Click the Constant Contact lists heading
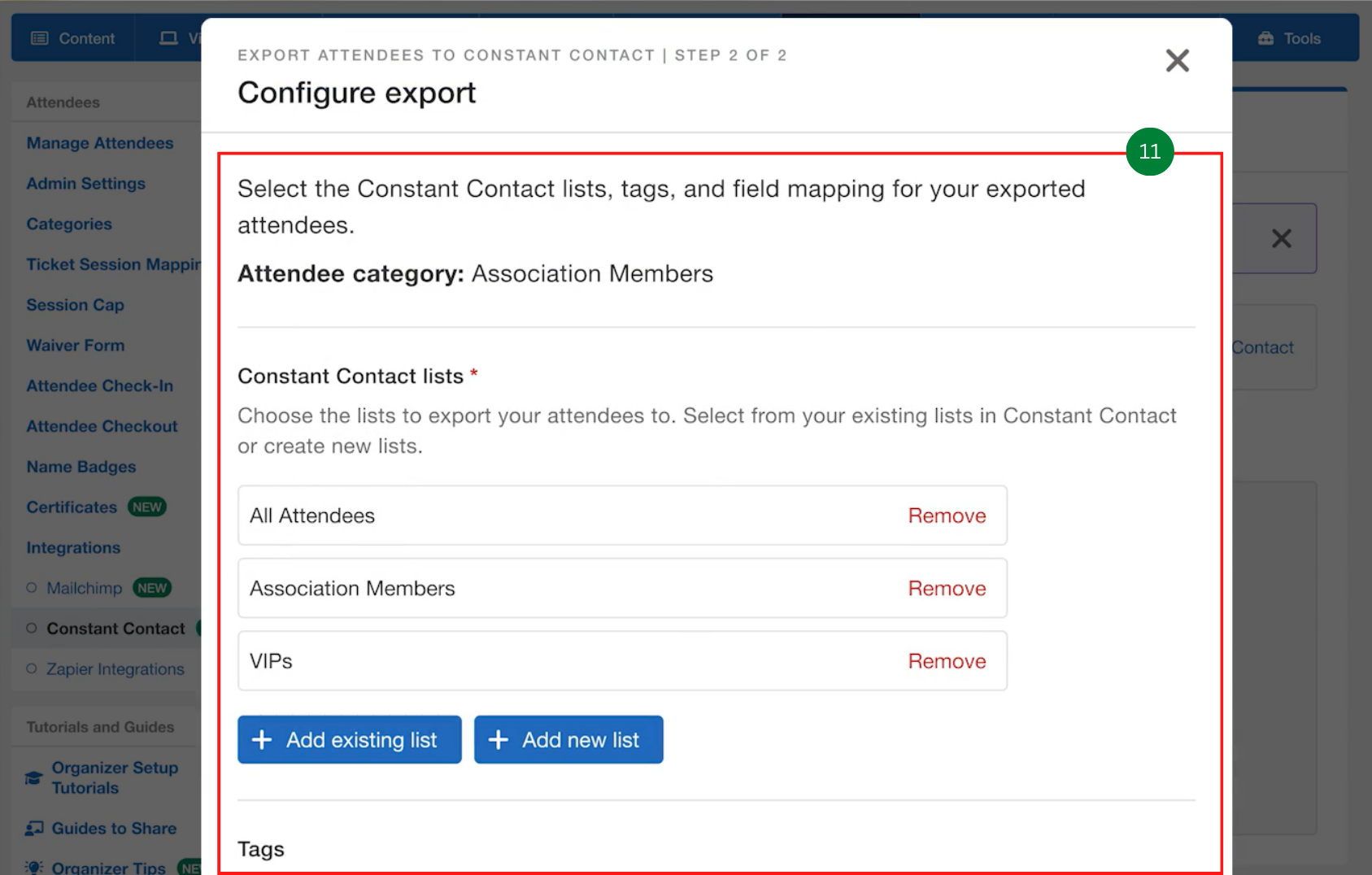Viewport: 1372px width, 875px height. (351, 376)
